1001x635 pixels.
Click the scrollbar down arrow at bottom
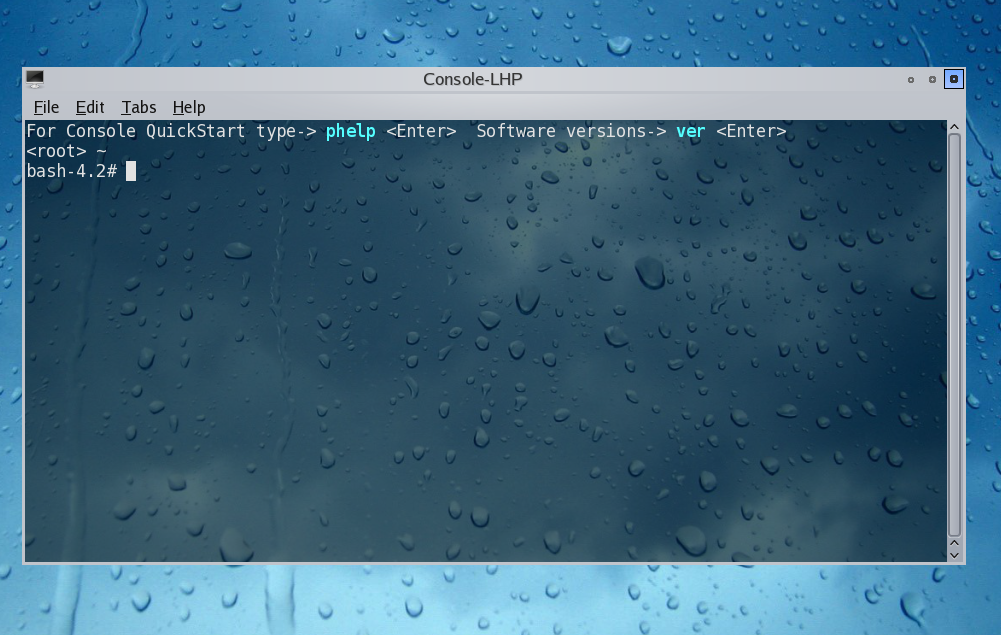[x=954, y=555]
